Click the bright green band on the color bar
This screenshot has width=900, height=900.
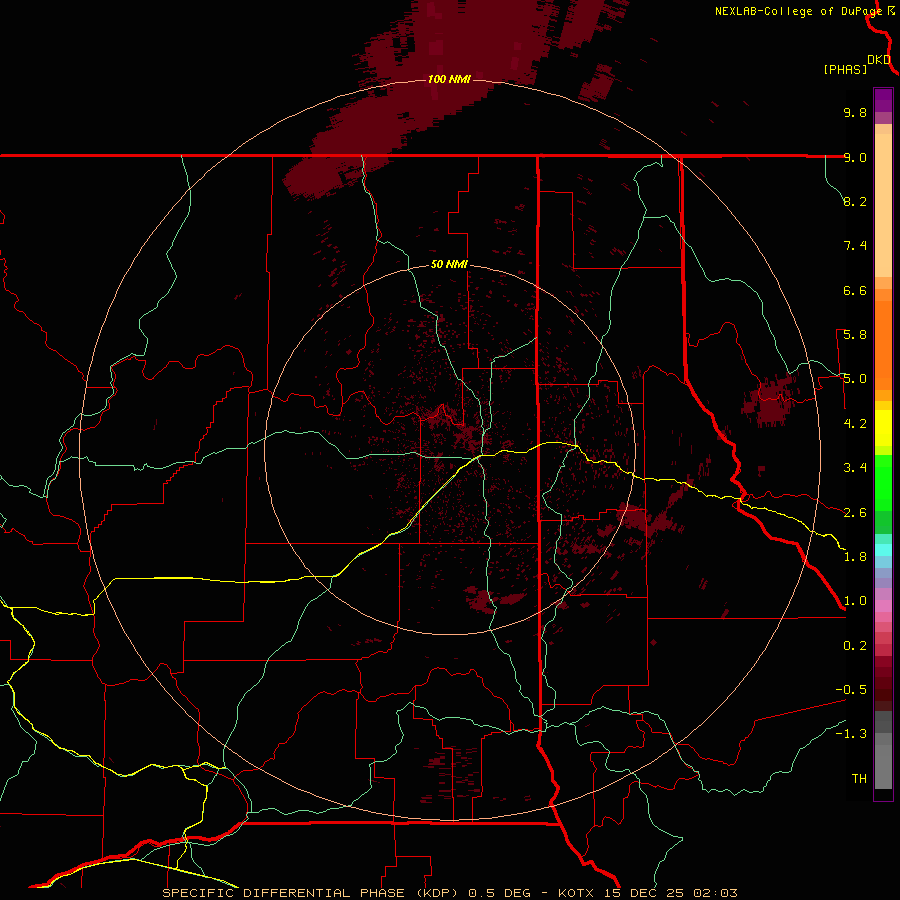click(883, 482)
